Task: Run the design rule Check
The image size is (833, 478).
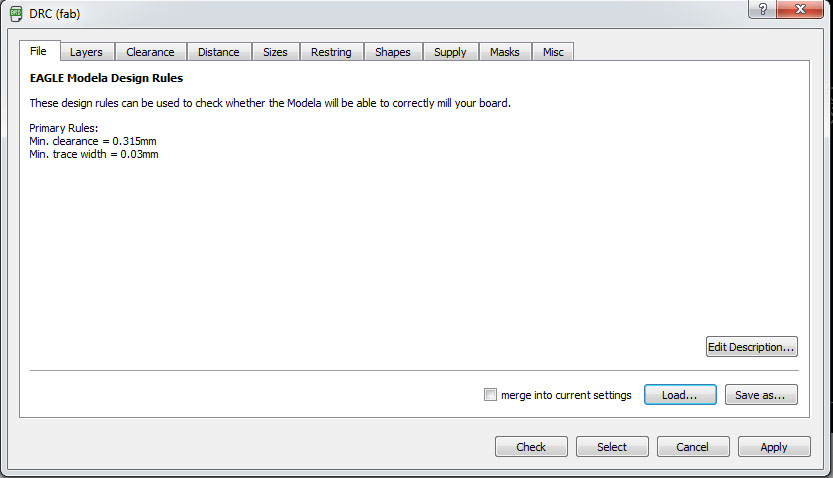Action: click(531, 447)
